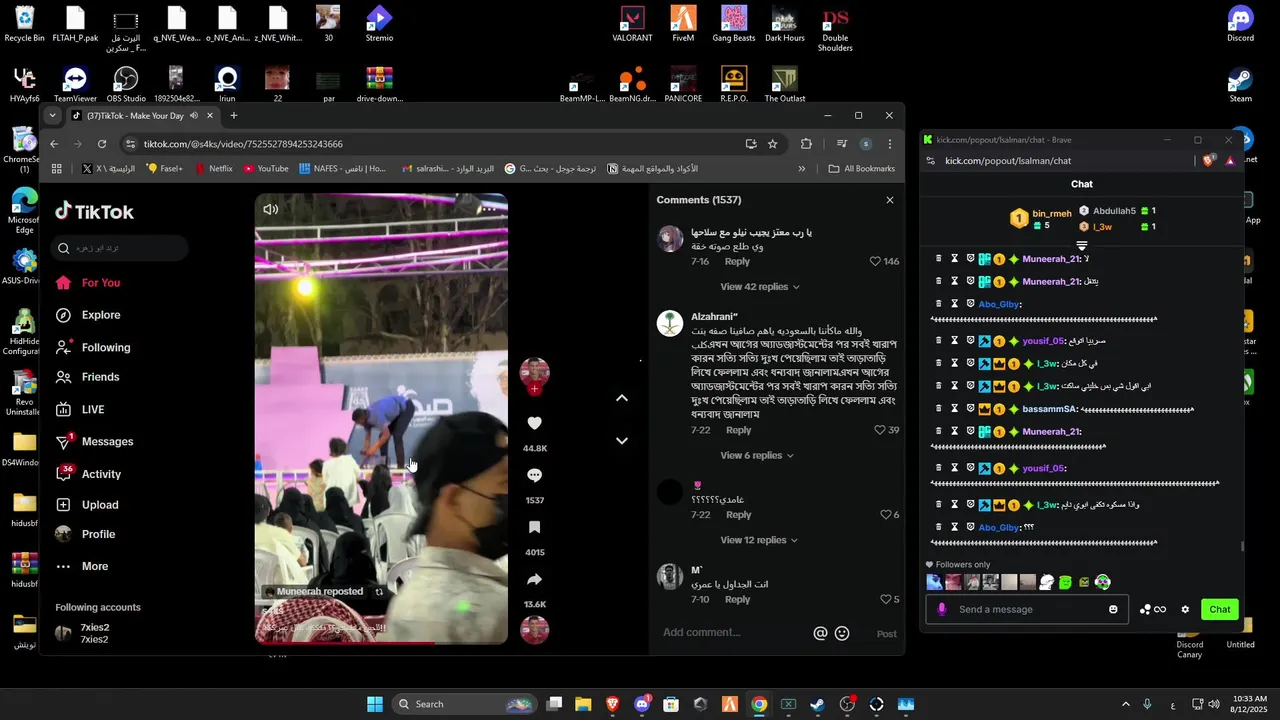The image size is (1280, 720).
Task: Reply to the M` comment dated 7-10
Action: (x=737, y=600)
